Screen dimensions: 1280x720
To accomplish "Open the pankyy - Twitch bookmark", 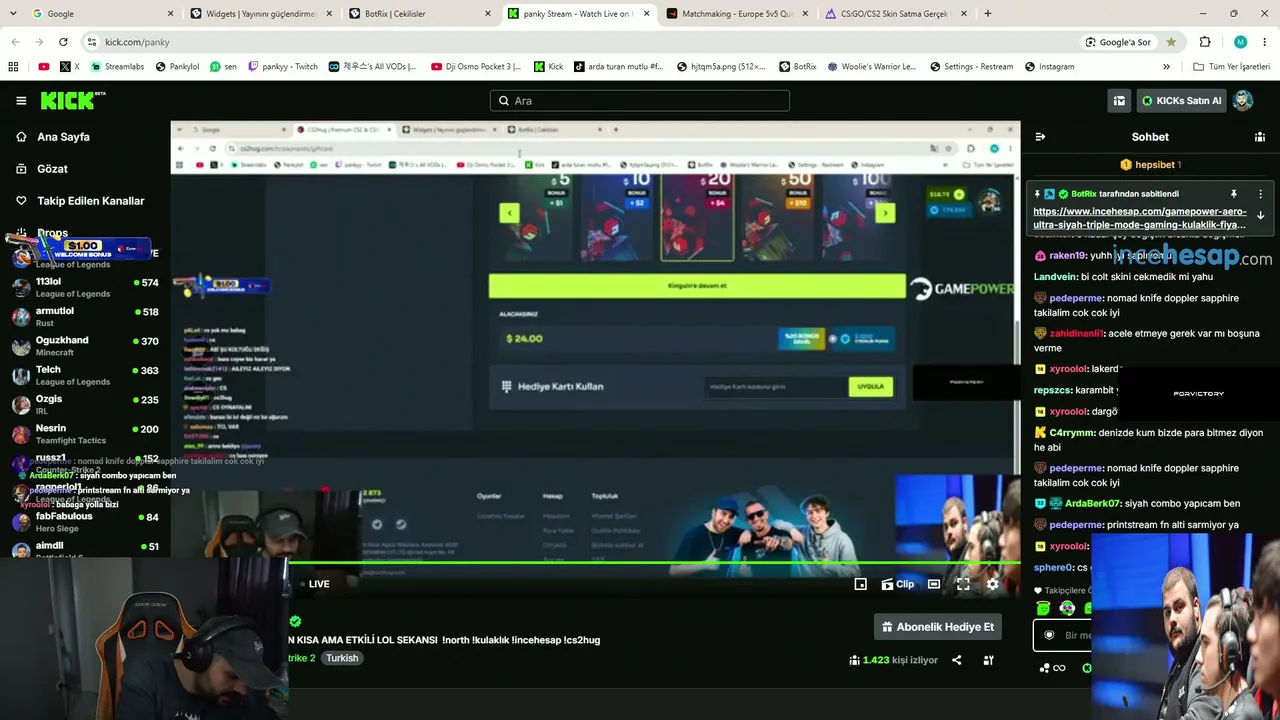I will pyautogui.click(x=283, y=67).
